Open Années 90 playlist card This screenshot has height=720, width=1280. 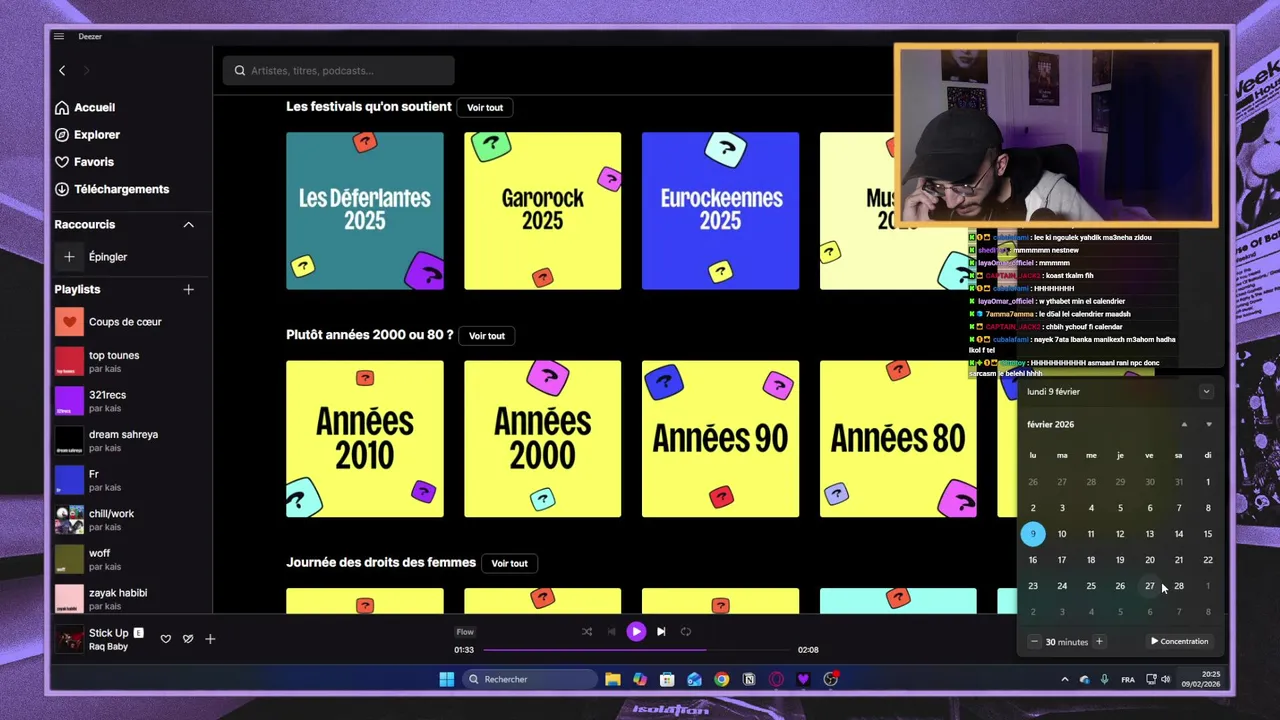(720, 439)
